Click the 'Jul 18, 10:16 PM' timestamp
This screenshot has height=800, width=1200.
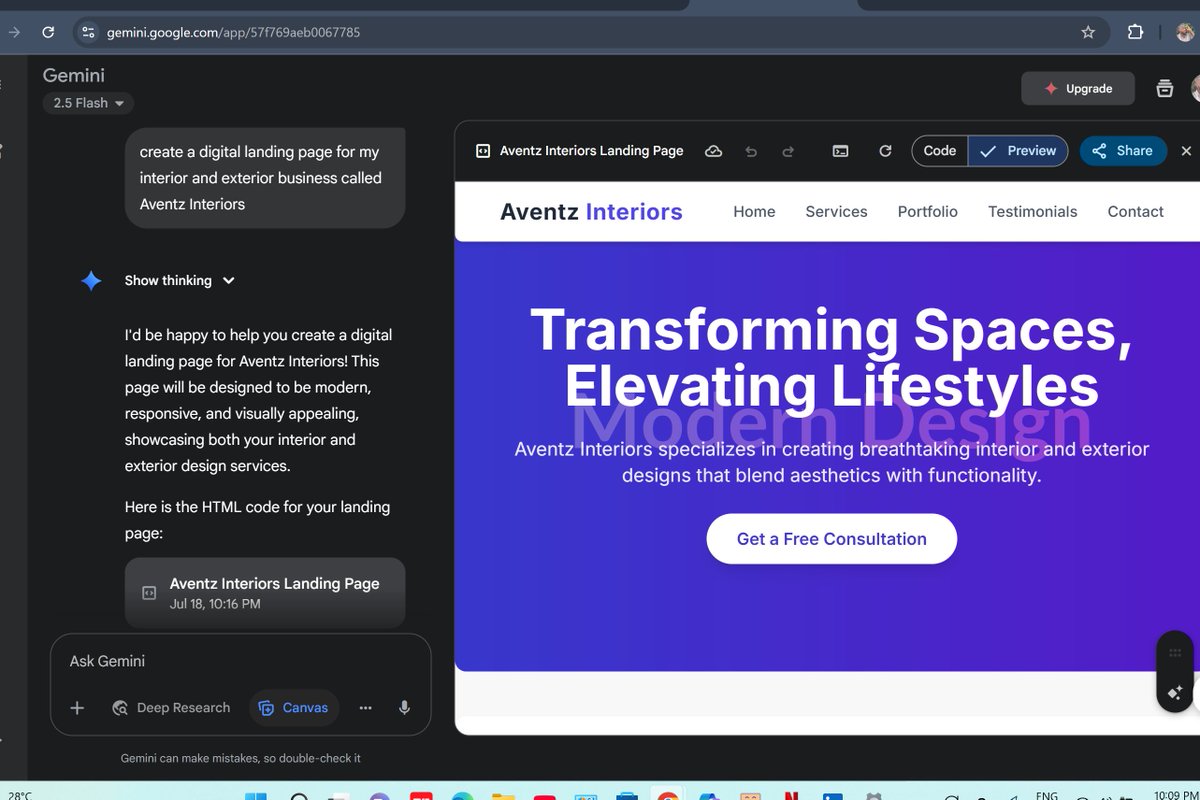pos(215,604)
